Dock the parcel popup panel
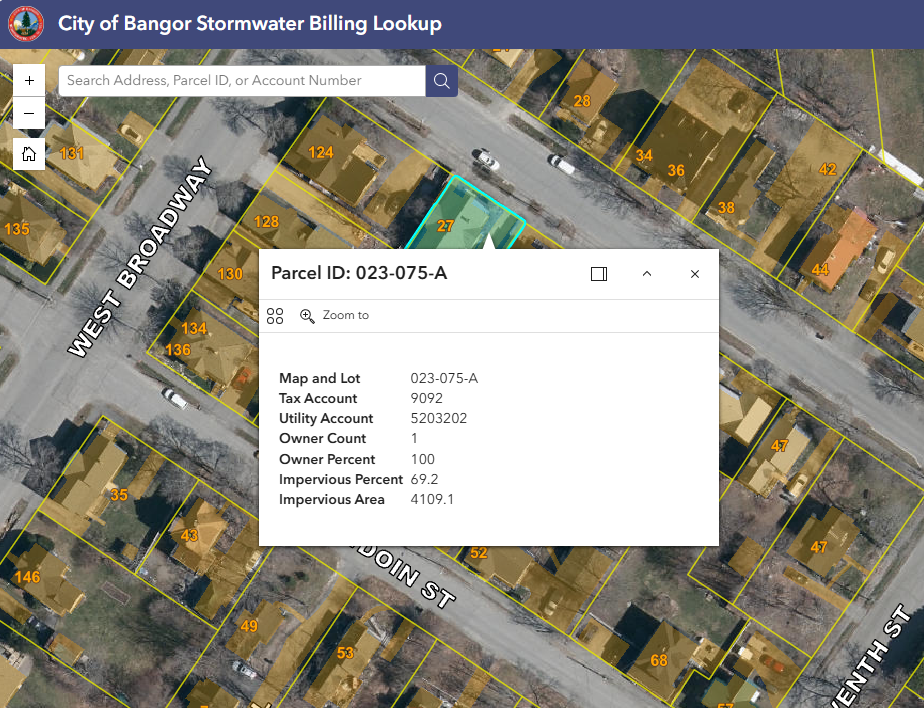 (599, 274)
